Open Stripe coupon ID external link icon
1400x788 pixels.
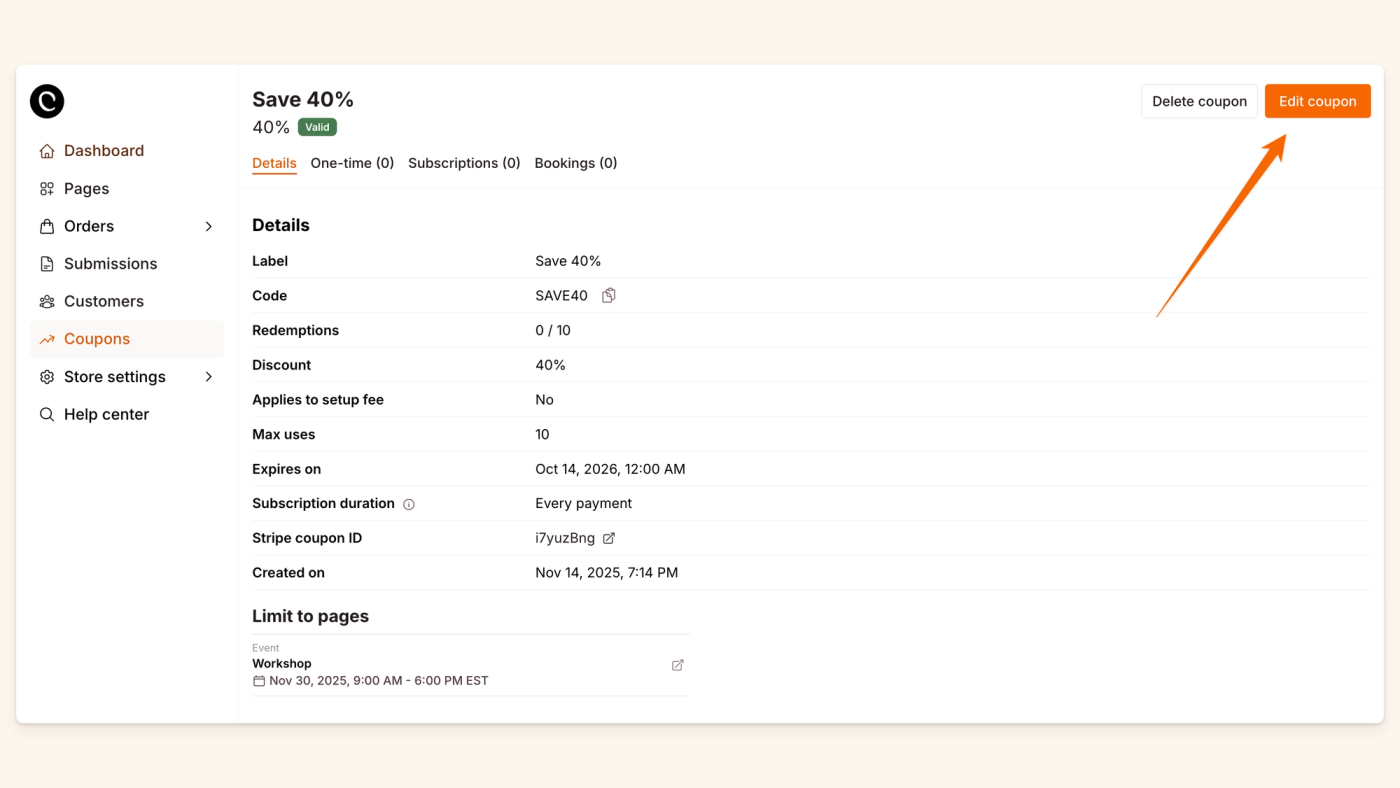click(609, 538)
